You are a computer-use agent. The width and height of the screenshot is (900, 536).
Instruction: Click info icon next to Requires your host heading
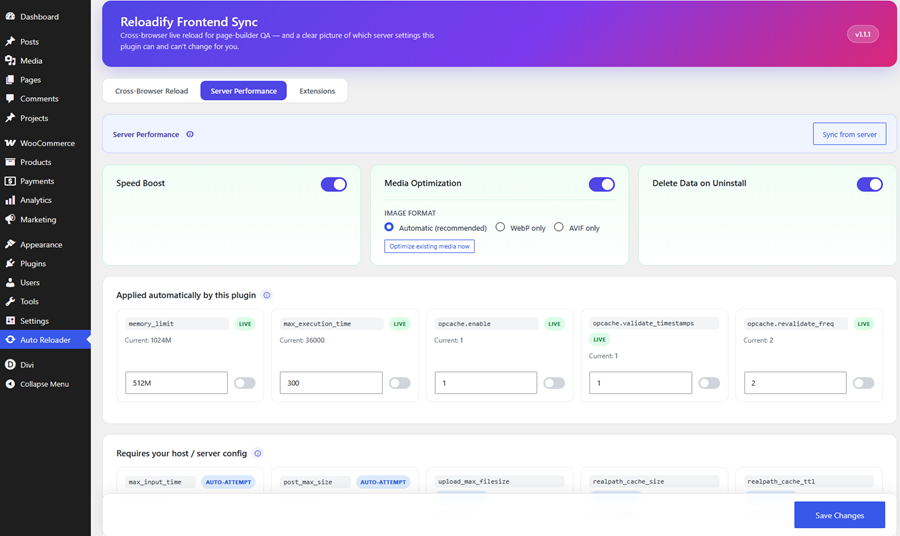coord(258,453)
